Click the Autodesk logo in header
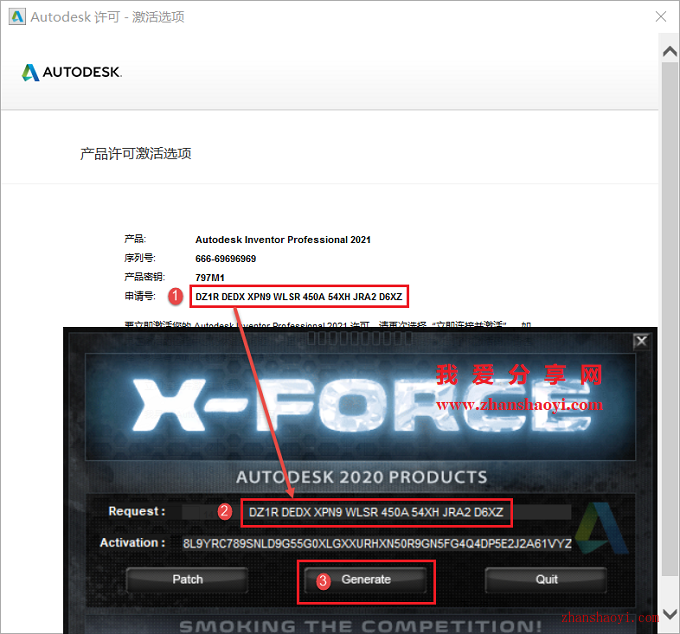This screenshot has width=680, height=634. (72, 72)
